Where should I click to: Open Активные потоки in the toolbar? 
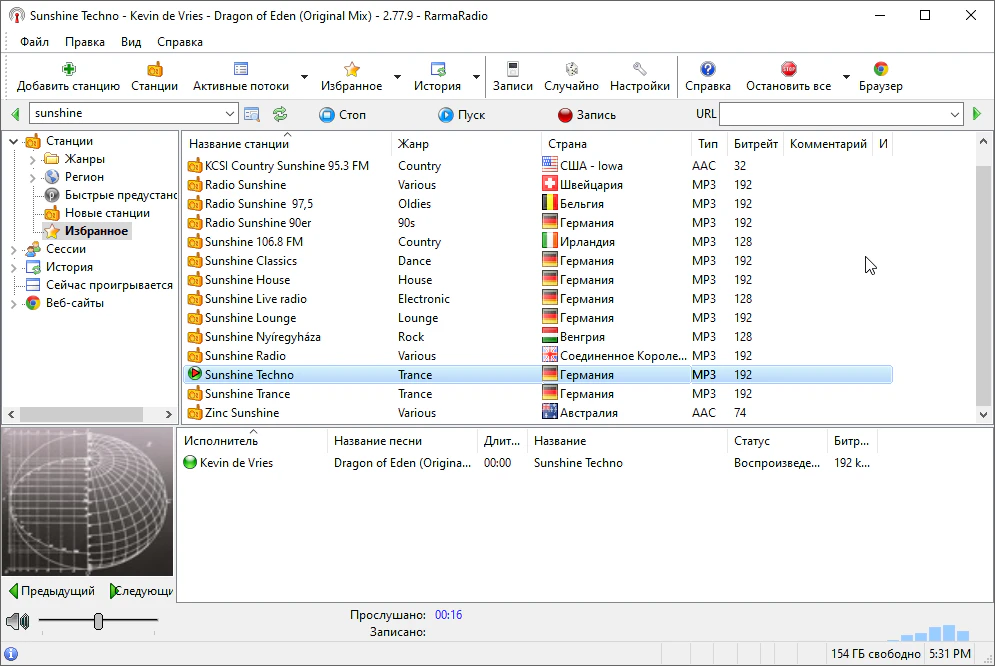coord(241,77)
